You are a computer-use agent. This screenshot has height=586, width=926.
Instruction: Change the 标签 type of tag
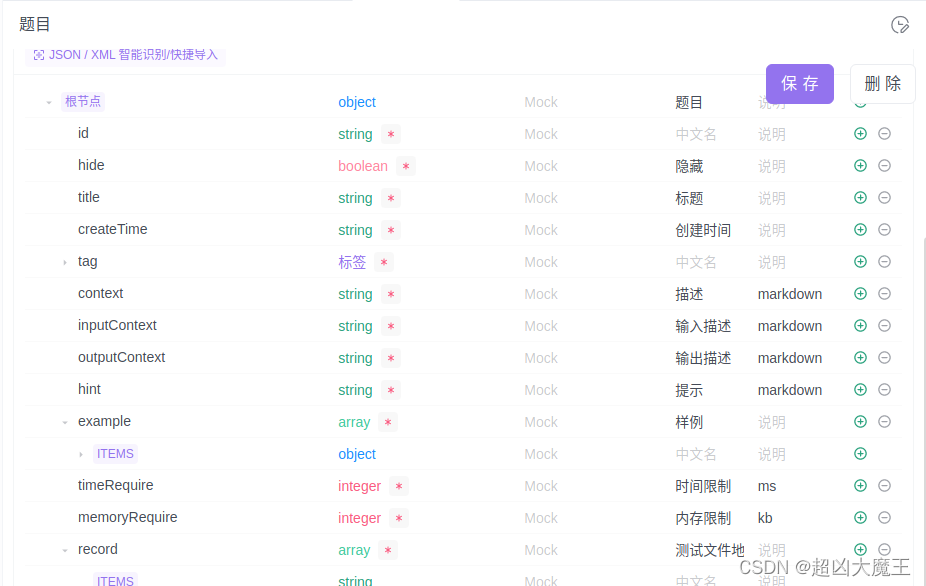[352, 262]
